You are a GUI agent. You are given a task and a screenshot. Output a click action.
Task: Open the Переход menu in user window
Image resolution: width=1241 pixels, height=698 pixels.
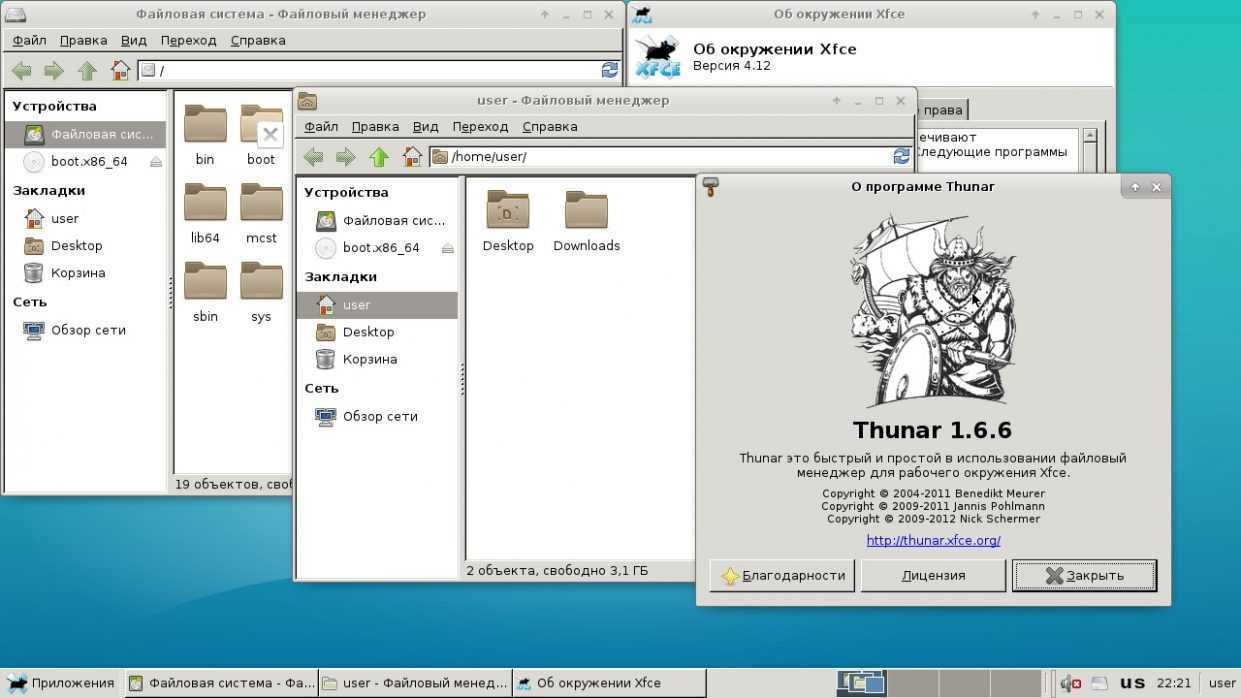pyautogui.click(x=480, y=127)
